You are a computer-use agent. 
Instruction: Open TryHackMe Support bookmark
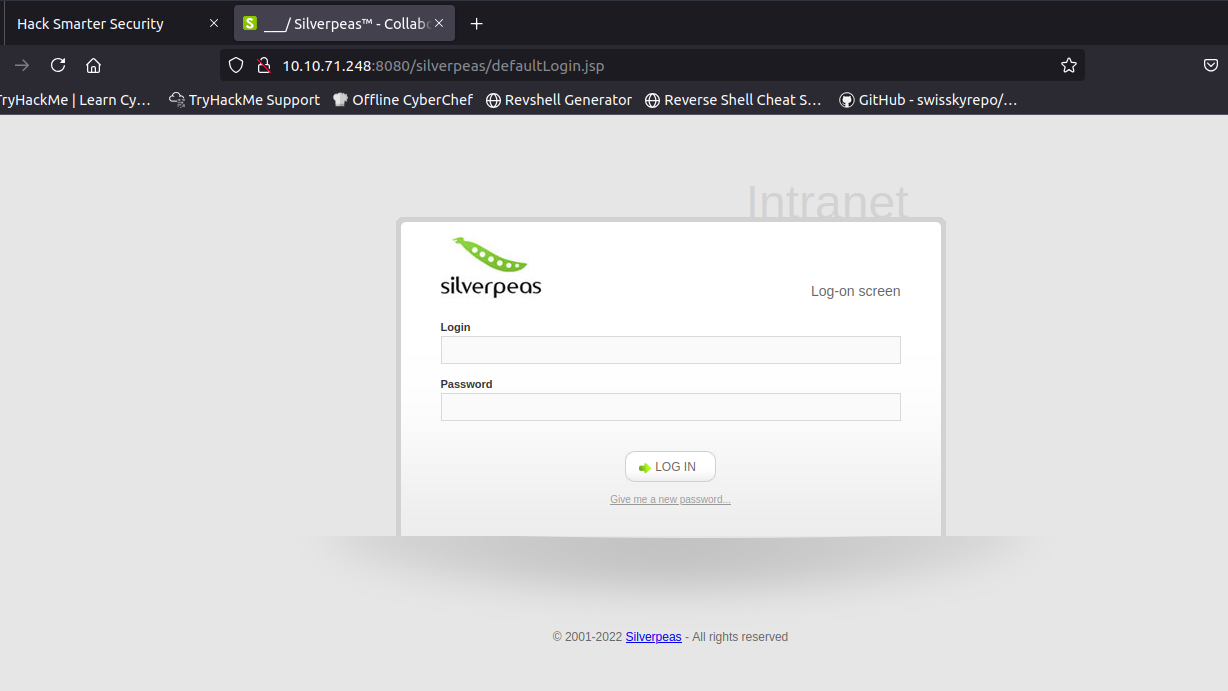pyautogui.click(x=245, y=100)
